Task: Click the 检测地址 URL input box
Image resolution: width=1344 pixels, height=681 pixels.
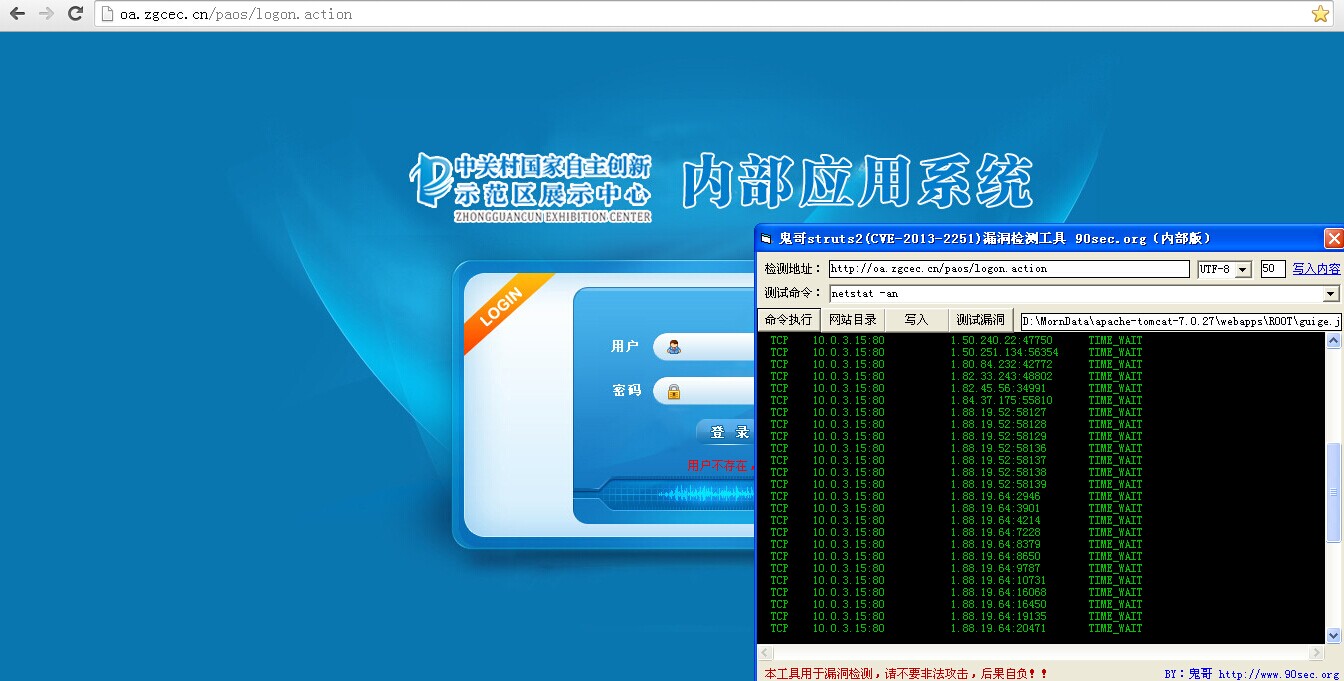Action: 1009,268
